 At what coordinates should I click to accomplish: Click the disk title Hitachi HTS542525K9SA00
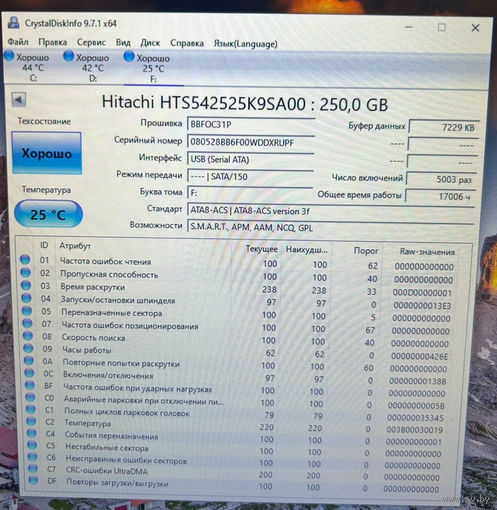click(203, 103)
